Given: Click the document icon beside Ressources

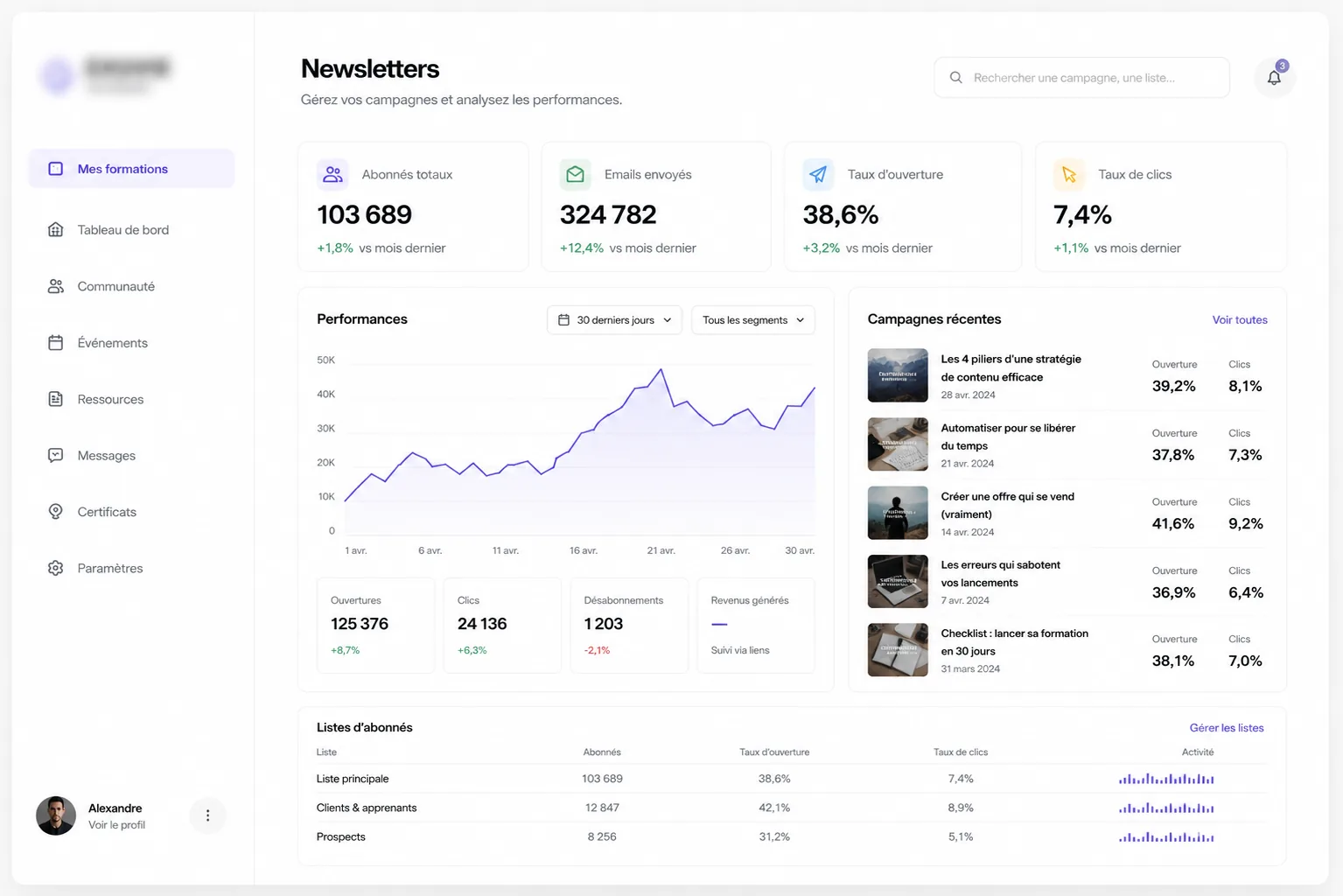Looking at the screenshot, I should pos(55,399).
